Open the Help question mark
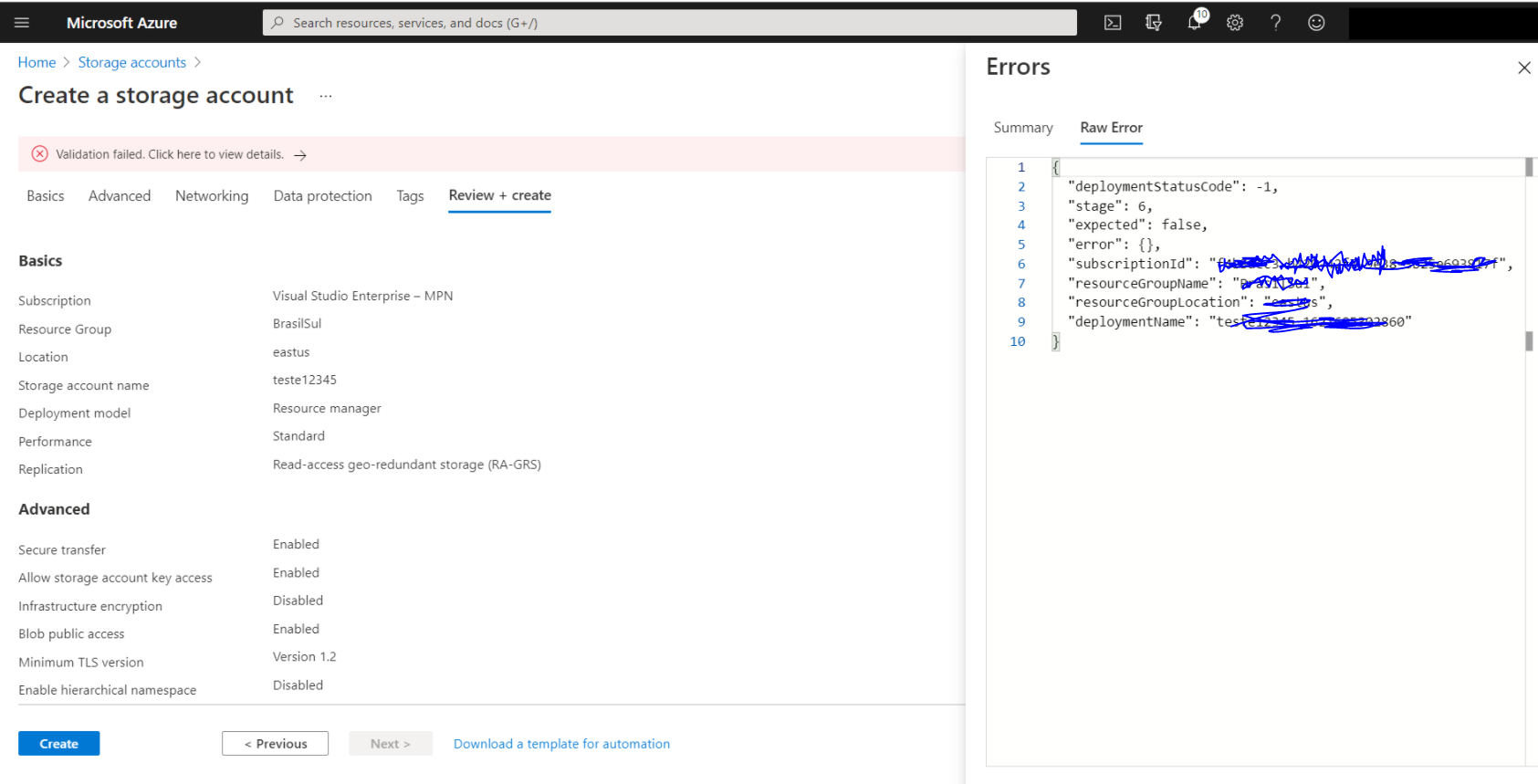 [1276, 23]
